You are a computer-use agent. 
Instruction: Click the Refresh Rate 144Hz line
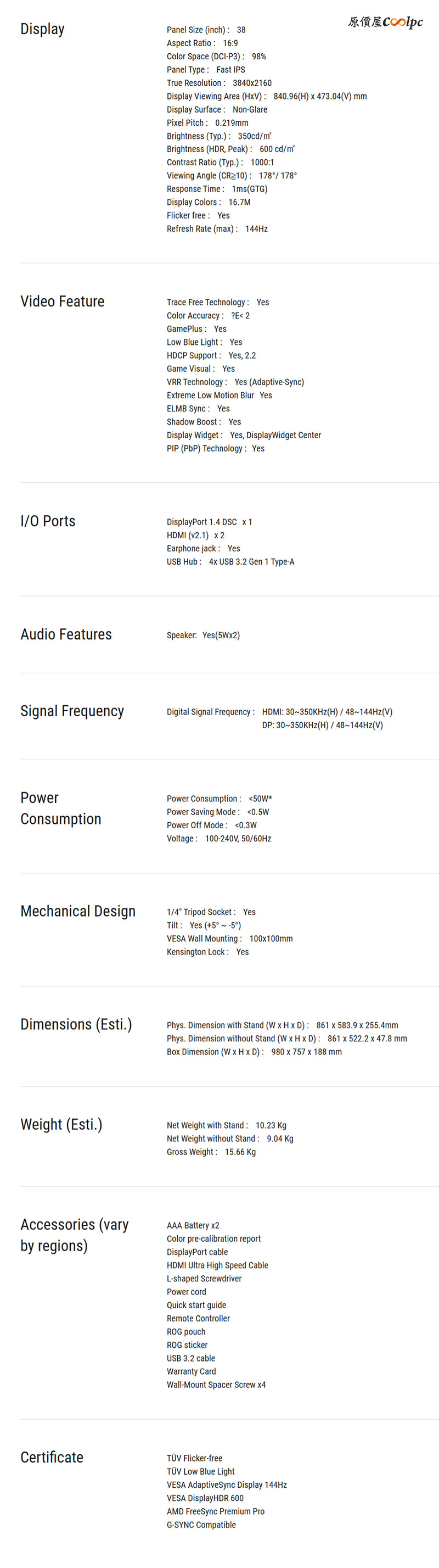(x=217, y=229)
